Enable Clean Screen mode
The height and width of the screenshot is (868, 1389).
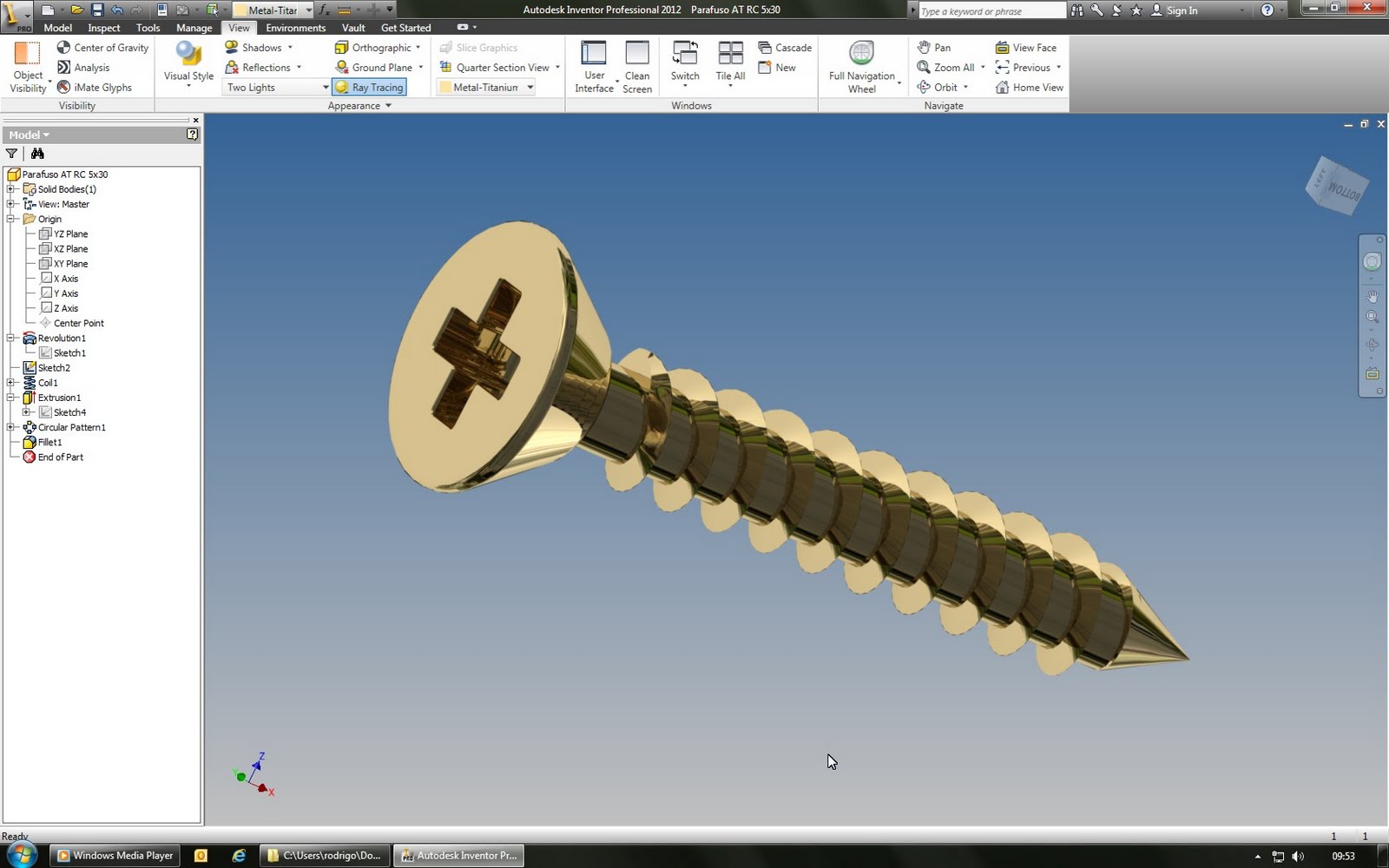pos(637,61)
